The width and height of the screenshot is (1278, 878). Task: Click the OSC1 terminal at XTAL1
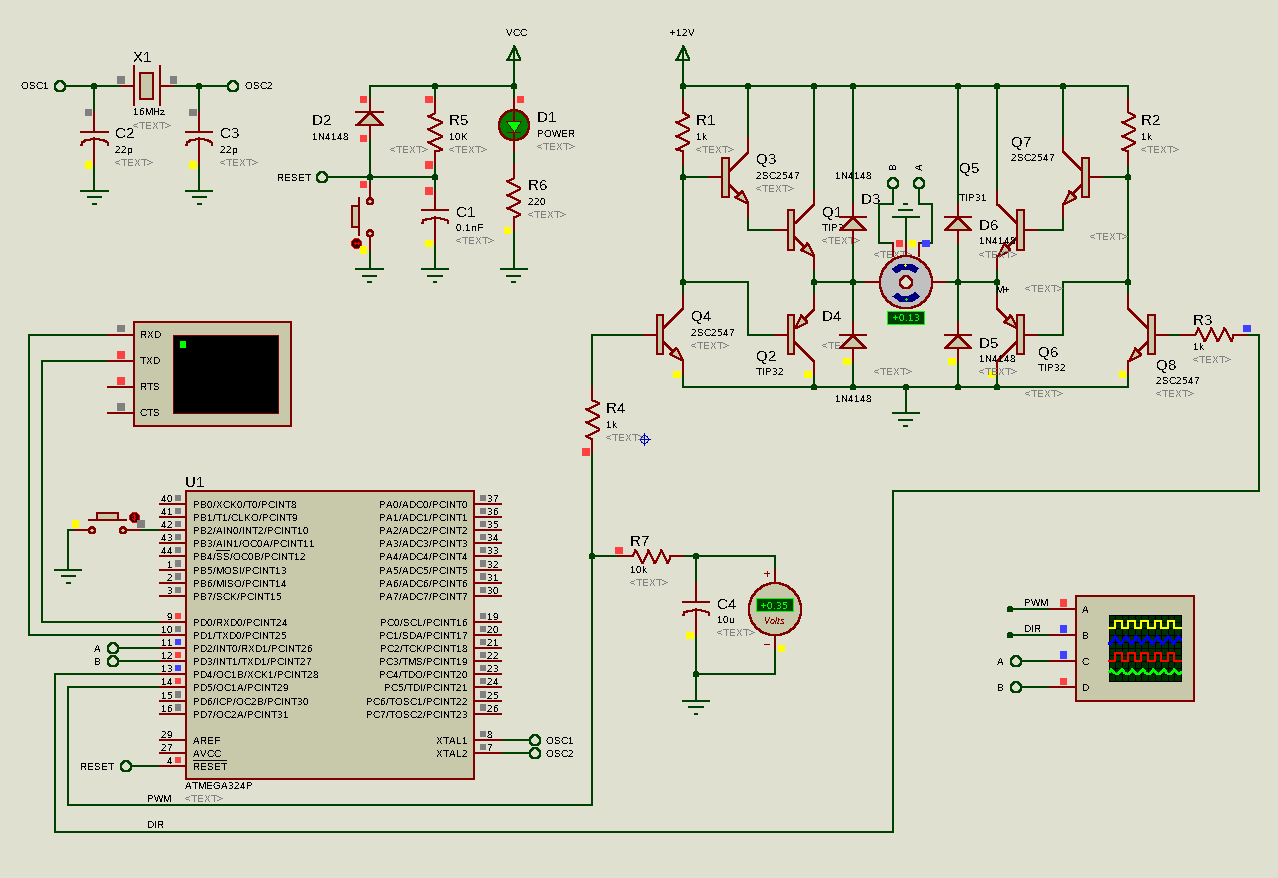[x=533, y=740]
